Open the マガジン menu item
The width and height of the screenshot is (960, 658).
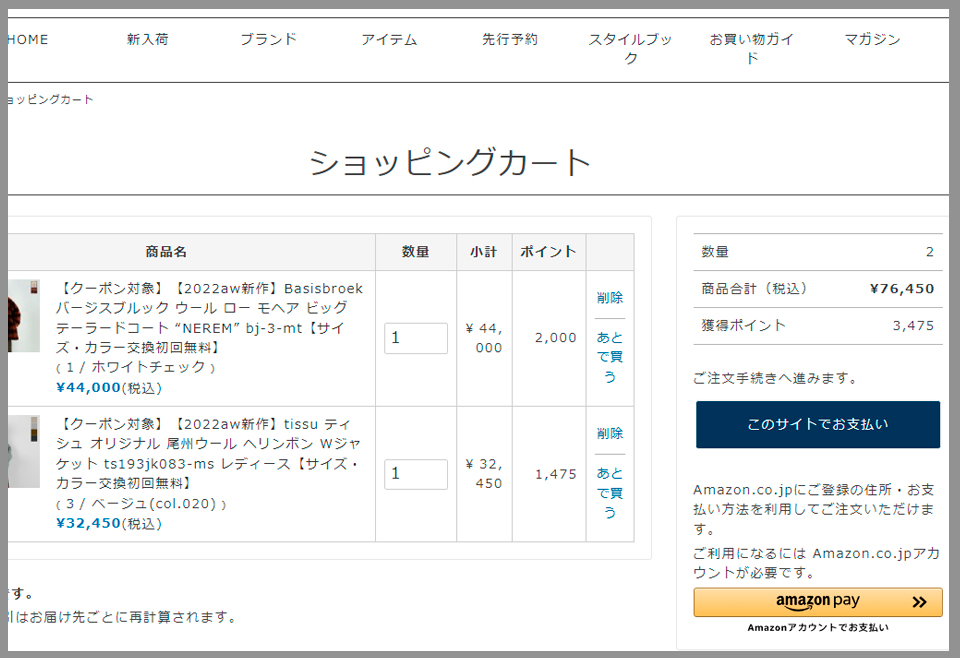coord(872,40)
